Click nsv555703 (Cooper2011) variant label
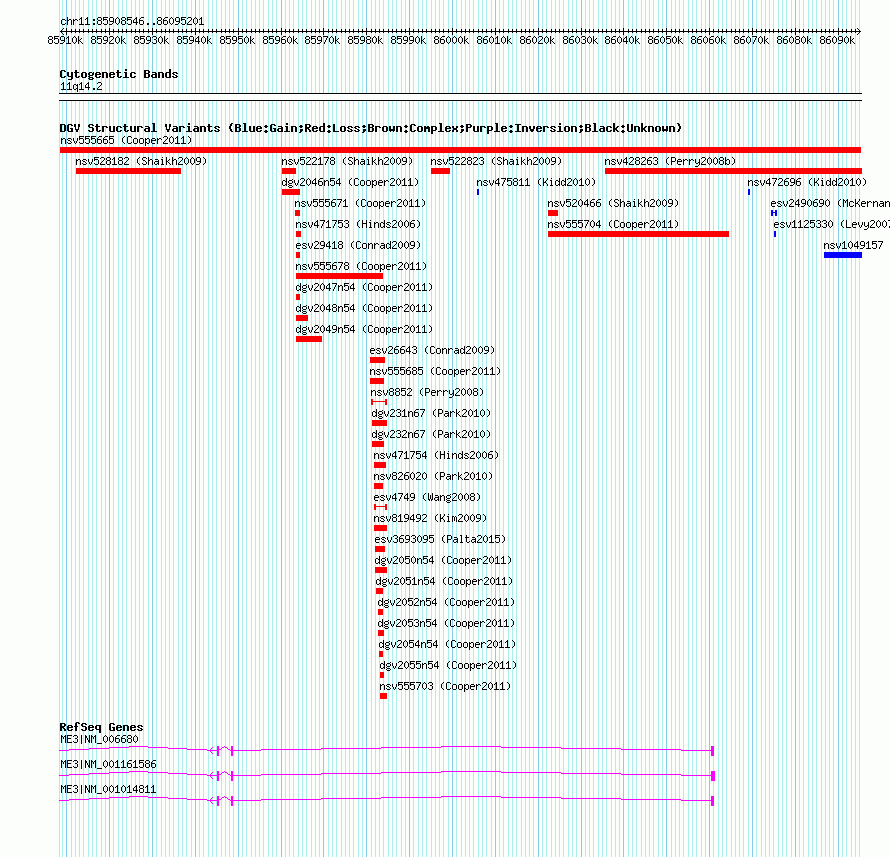 click(x=445, y=686)
